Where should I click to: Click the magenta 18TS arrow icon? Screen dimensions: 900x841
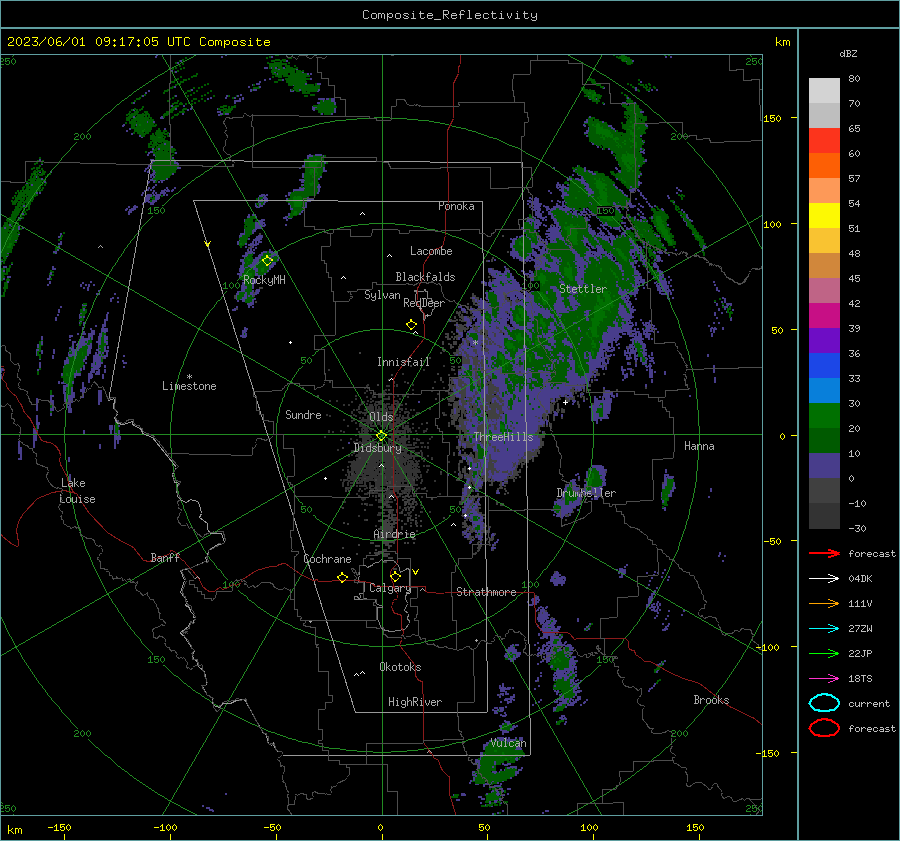tap(824, 679)
